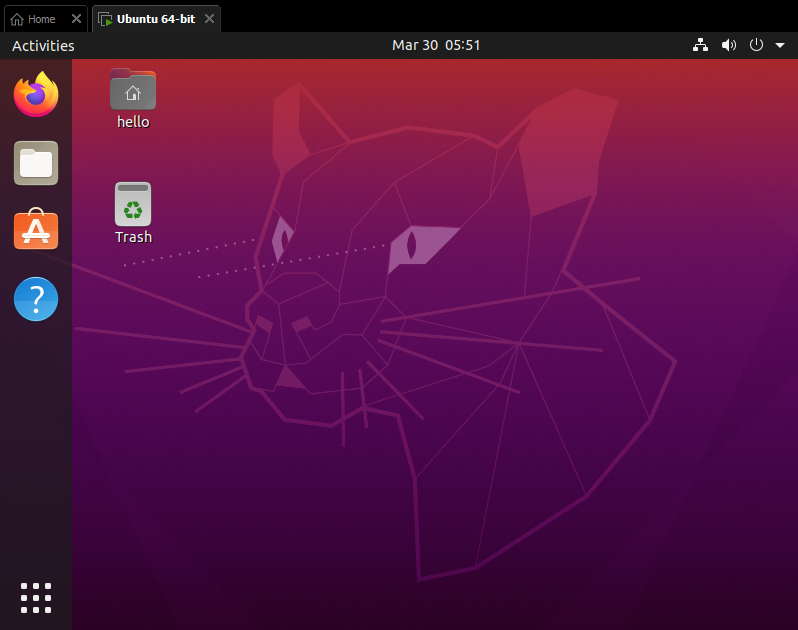Click the hello label under folder
The image size is (798, 630).
(133, 122)
